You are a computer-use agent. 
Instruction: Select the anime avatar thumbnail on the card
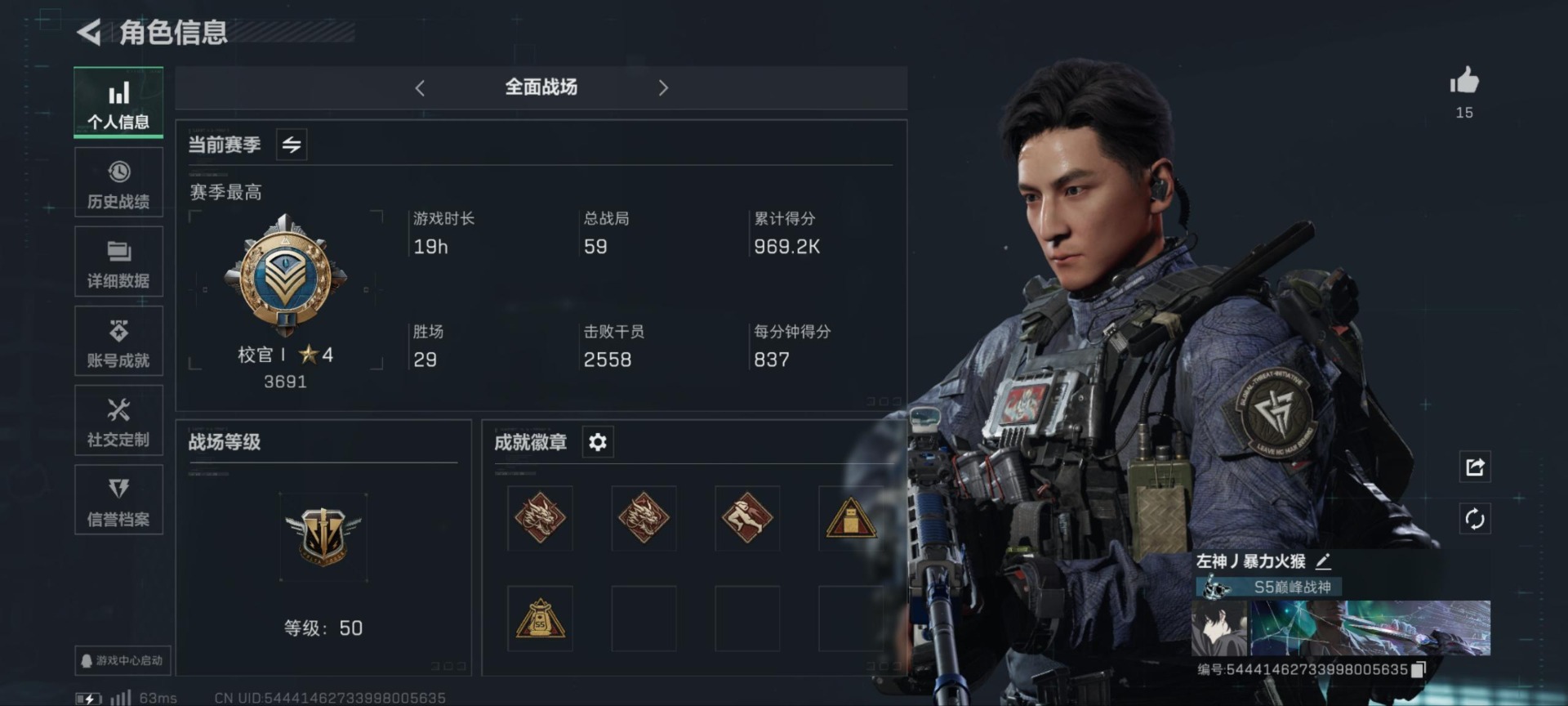point(1220,628)
